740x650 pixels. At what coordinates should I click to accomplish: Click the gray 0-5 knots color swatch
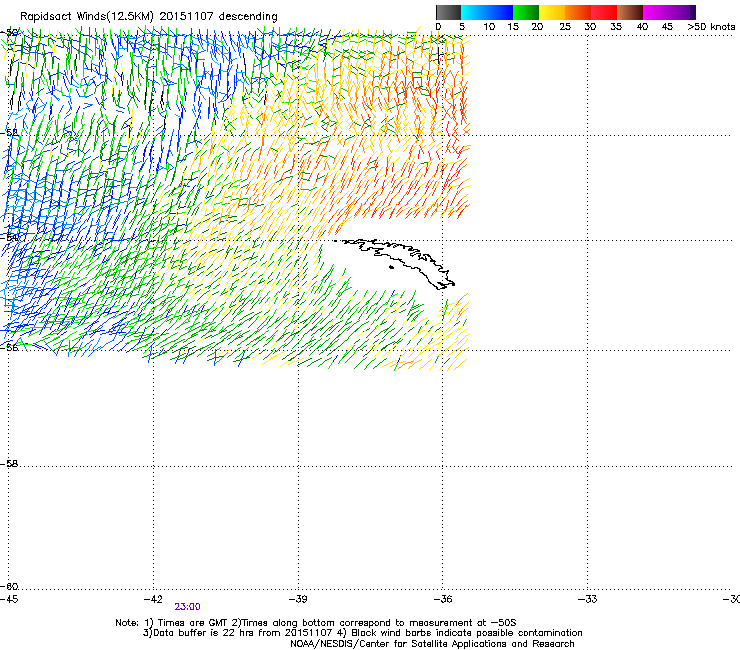point(449,12)
